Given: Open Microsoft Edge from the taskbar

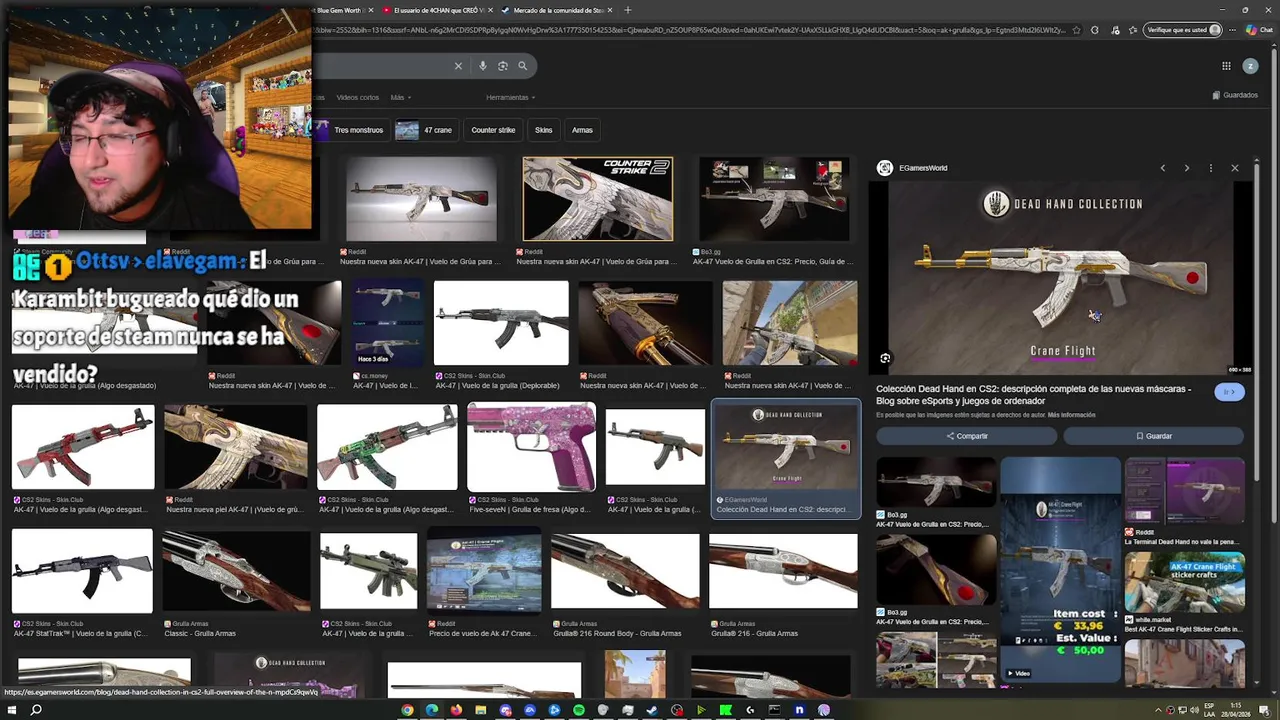Looking at the screenshot, I should pos(431,710).
